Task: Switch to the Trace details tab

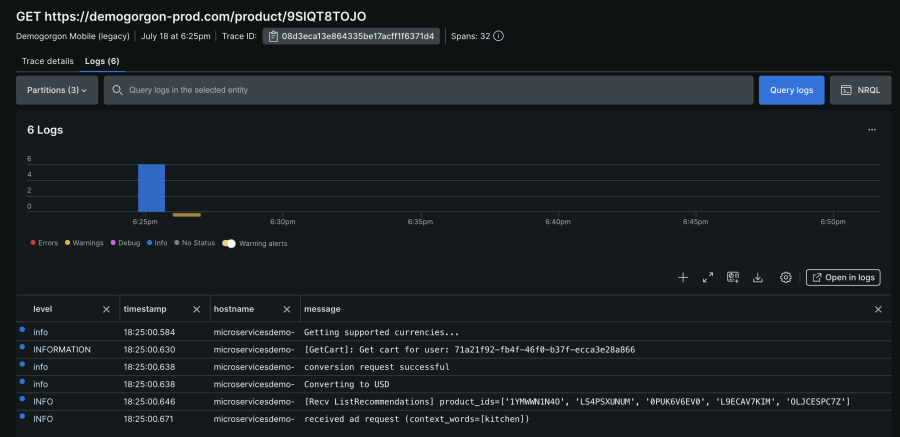Action: coord(48,61)
